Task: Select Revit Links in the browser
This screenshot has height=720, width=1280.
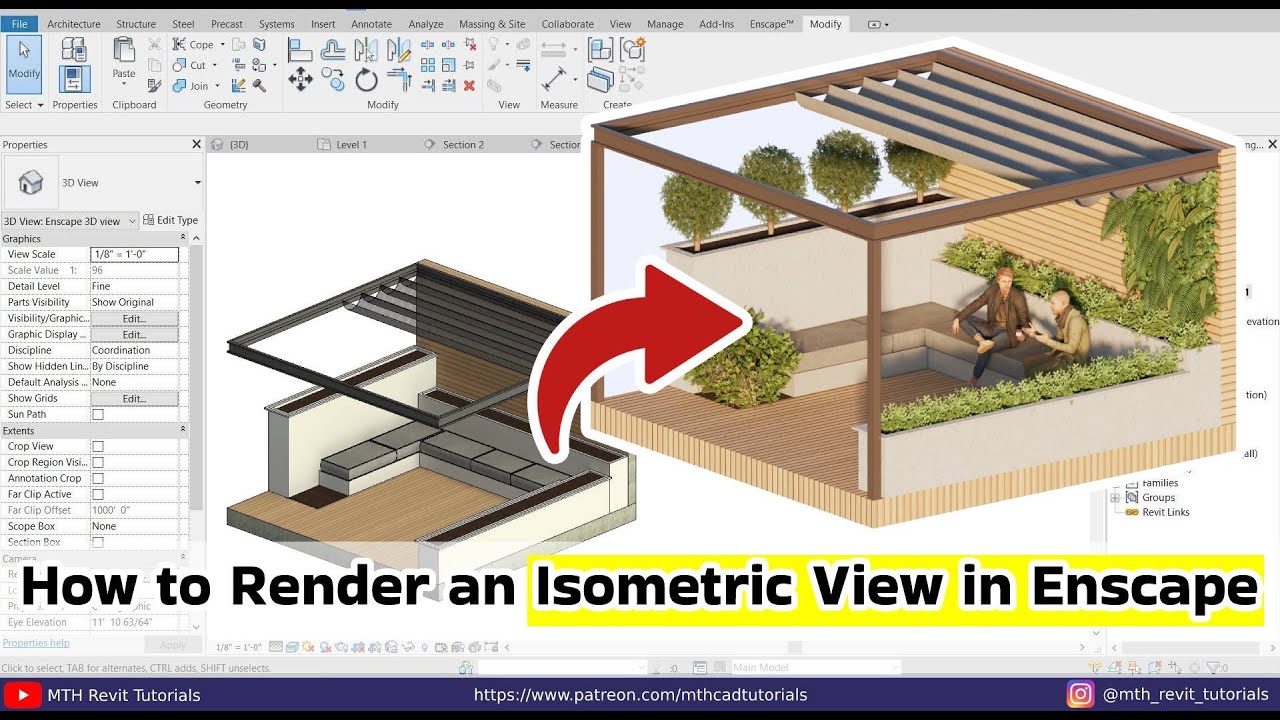Action: tap(1165, 512)
